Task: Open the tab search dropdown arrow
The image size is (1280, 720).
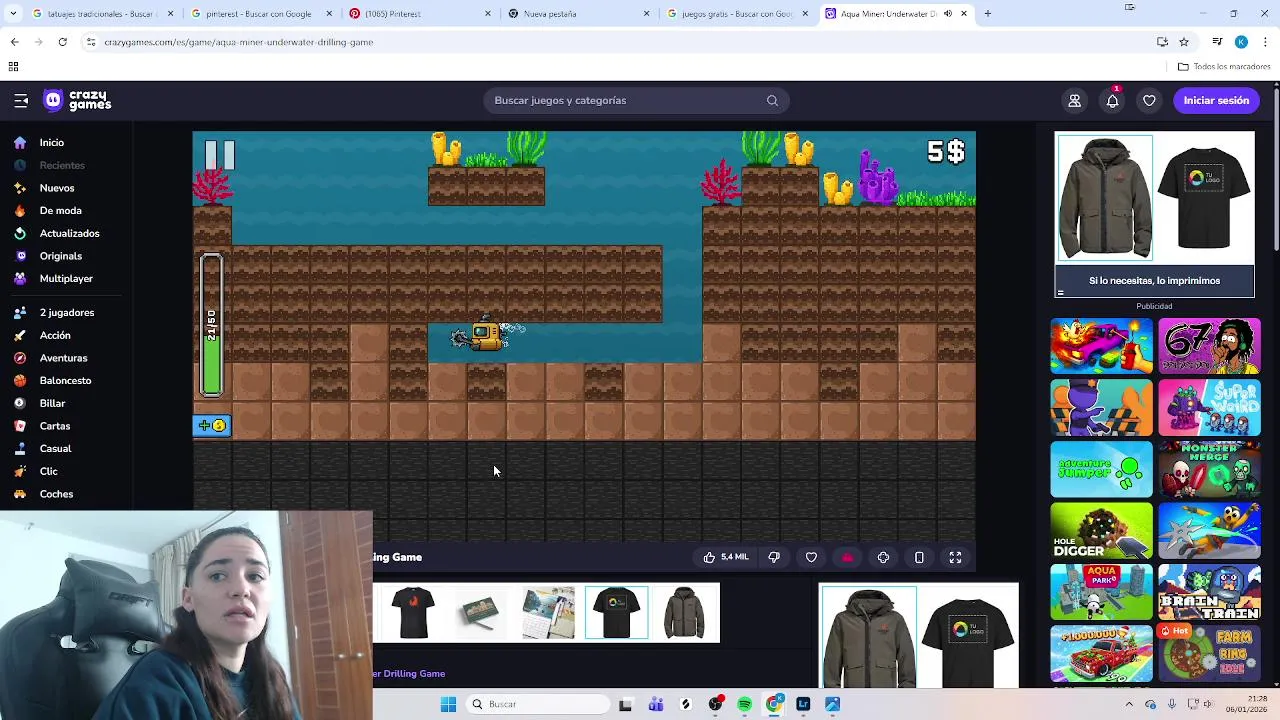Action: pyautogui.click(x=14, y=14)
